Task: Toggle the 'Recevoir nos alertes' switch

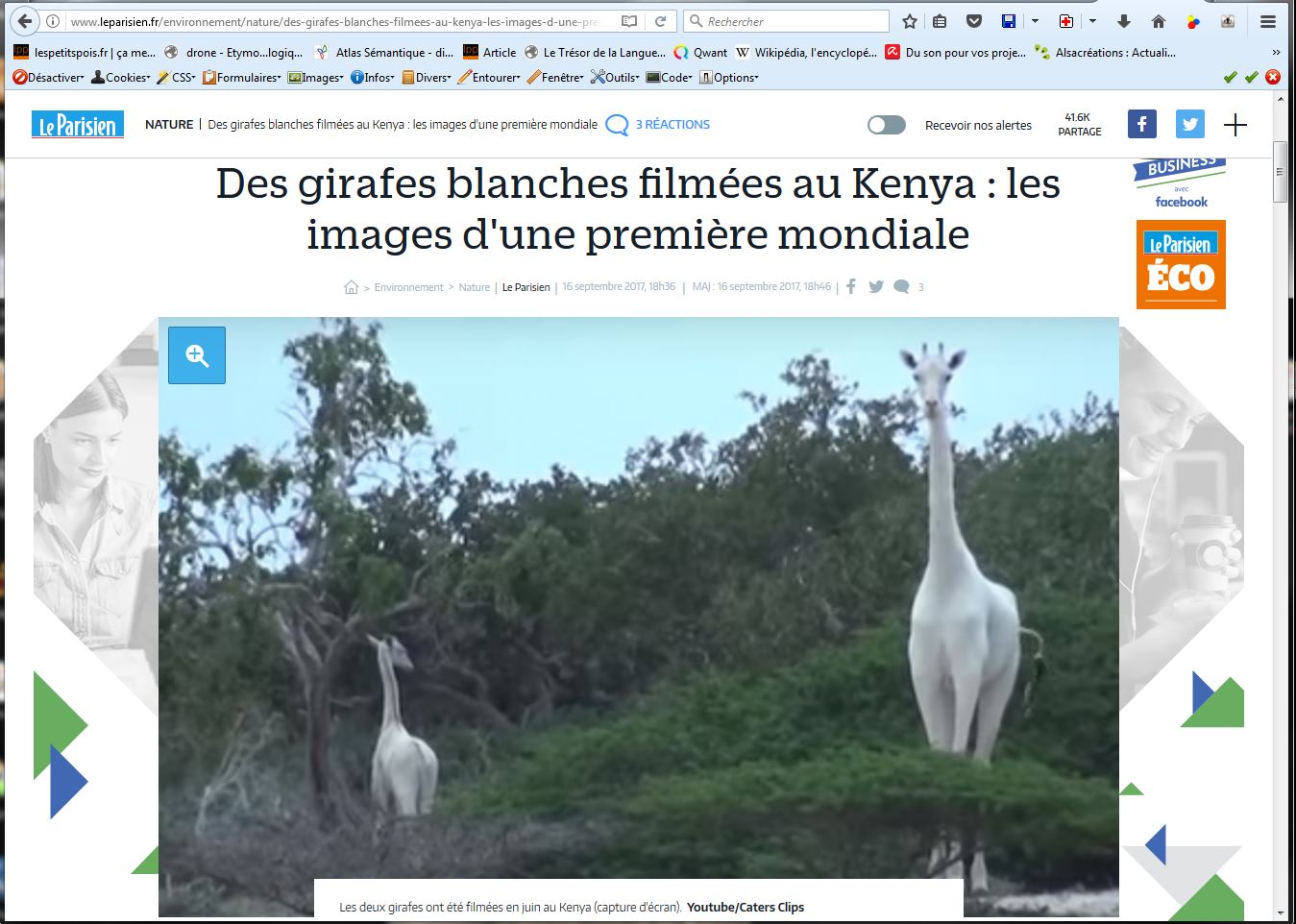Action: (886, 125)
